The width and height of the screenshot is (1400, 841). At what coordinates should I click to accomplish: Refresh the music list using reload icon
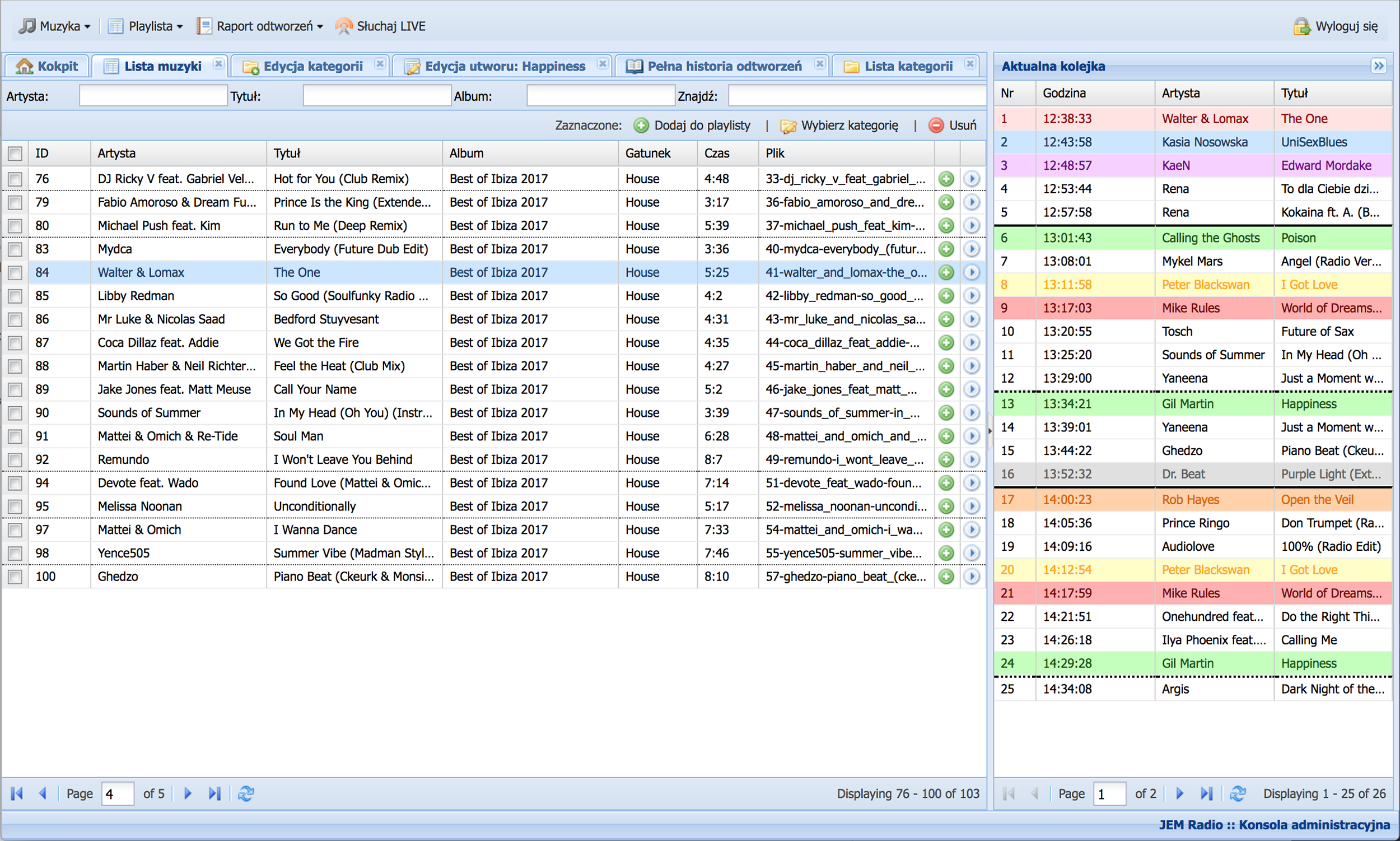(246, 793)
